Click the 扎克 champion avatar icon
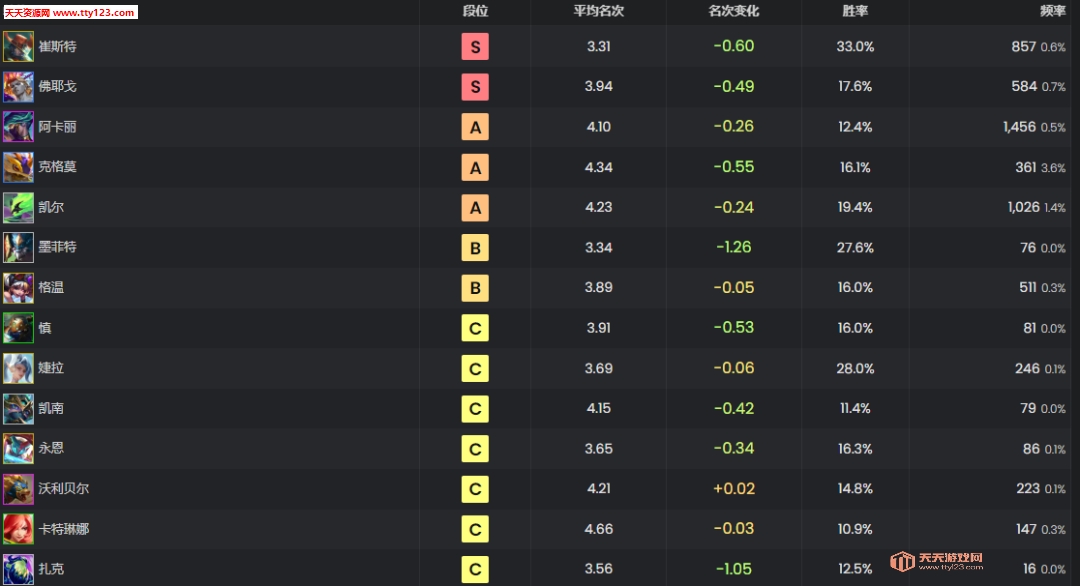The height and width of the screenshot is (586, 1080). [x=18, y=569]
